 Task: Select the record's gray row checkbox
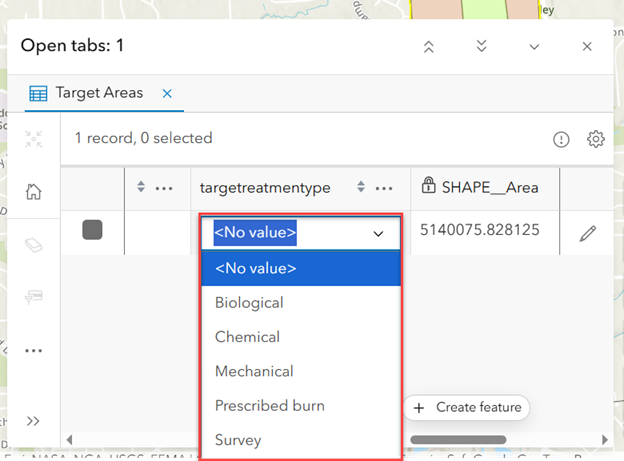[x=92, y=231]
